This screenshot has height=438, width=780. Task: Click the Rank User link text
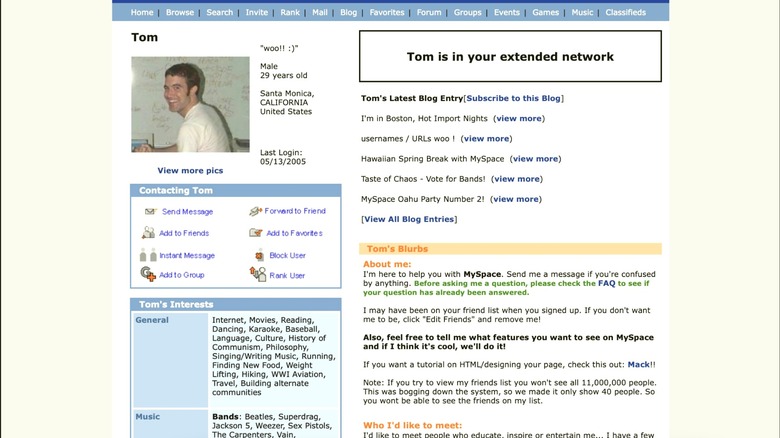point(287,275)
